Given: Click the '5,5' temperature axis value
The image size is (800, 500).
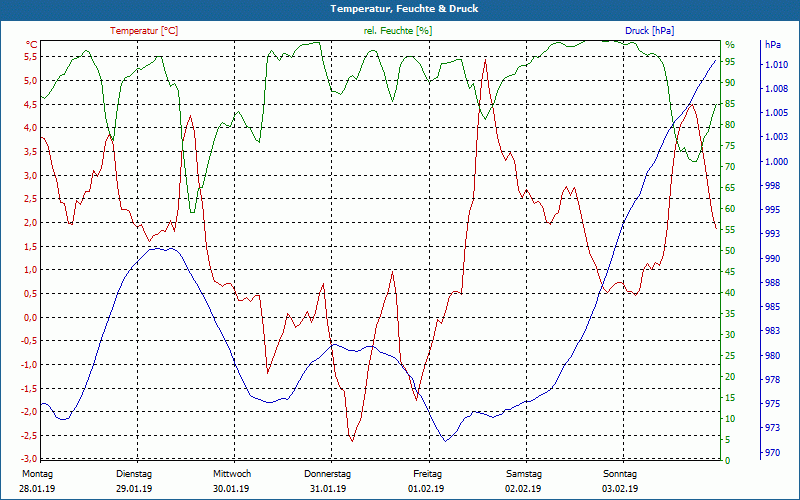Looking at the screenshot, I should 31,57.
